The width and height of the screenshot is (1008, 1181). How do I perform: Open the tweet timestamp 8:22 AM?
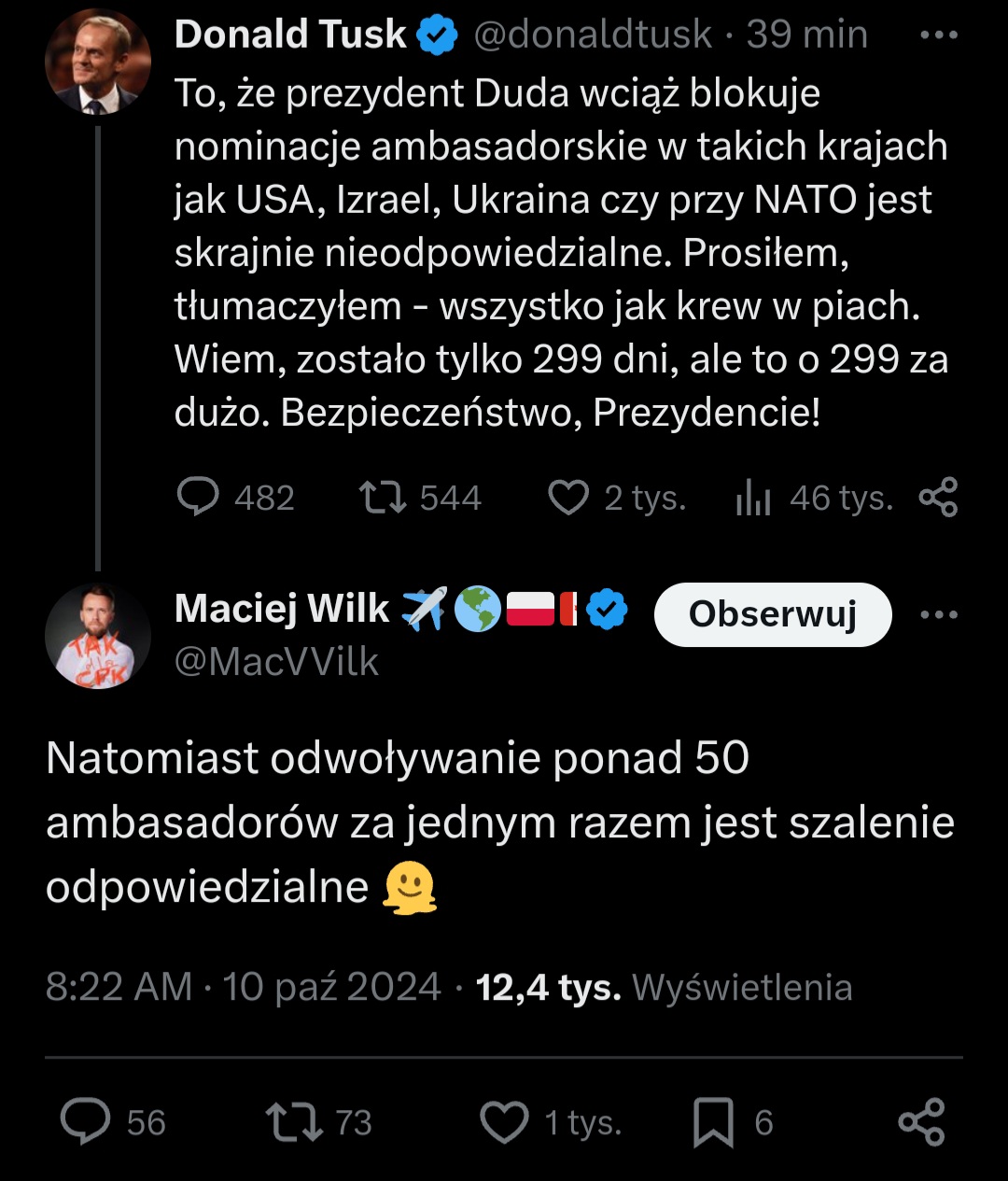[x=119, y=987]
